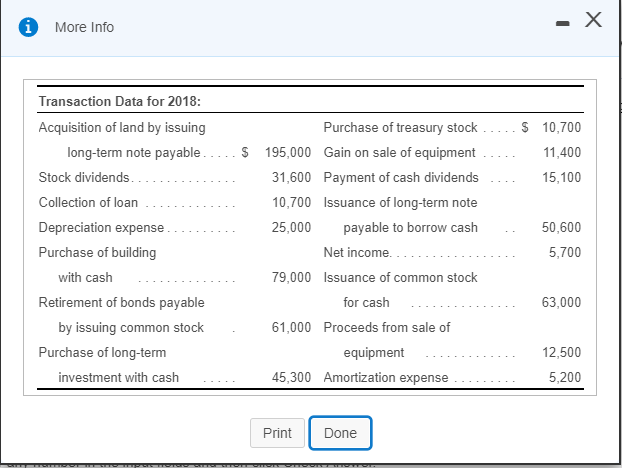Click 'Transaction Data for 2018:' heading

click(x=120, y=101)
